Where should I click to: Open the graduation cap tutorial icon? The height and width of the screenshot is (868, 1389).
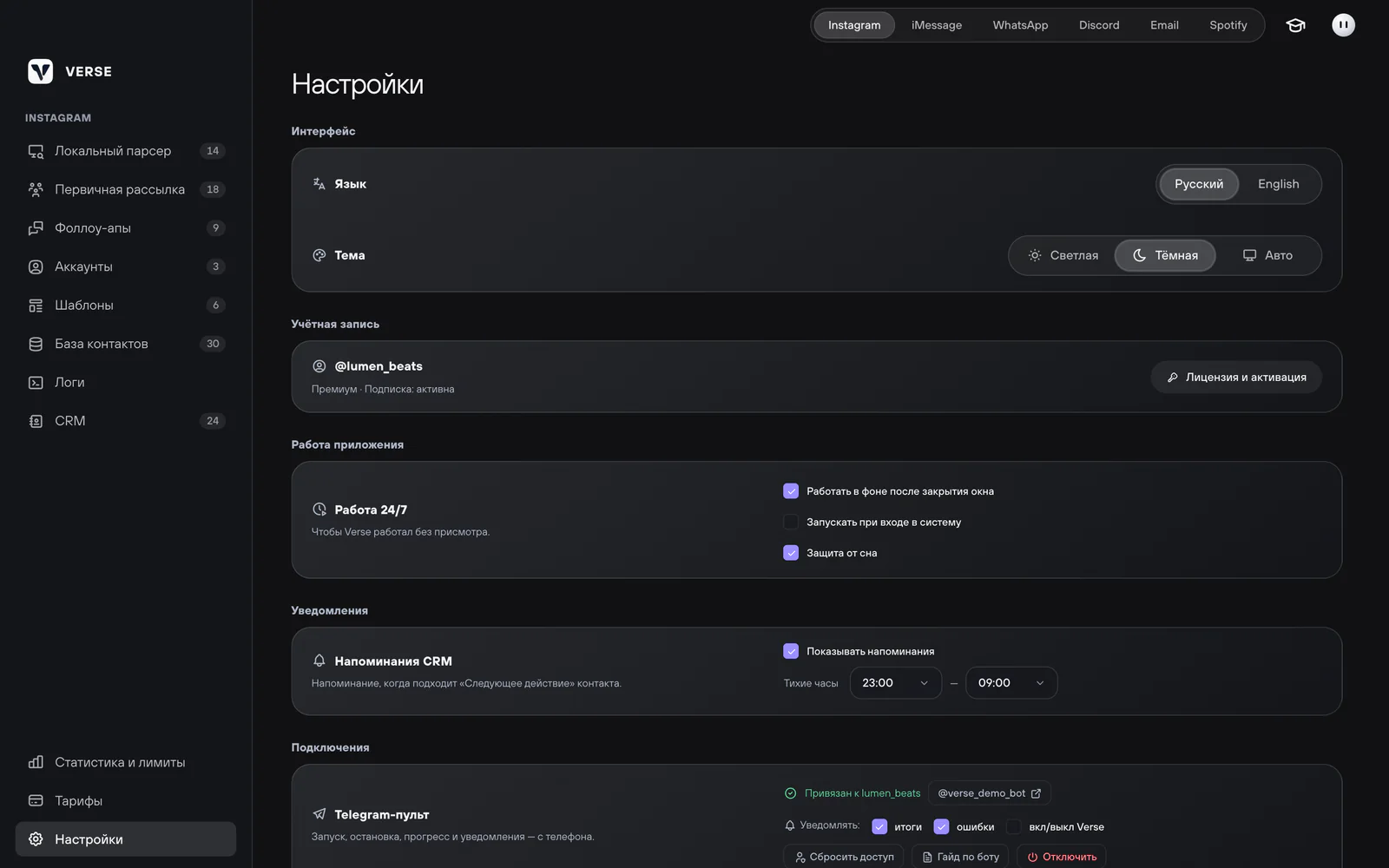coord(1295,25)
